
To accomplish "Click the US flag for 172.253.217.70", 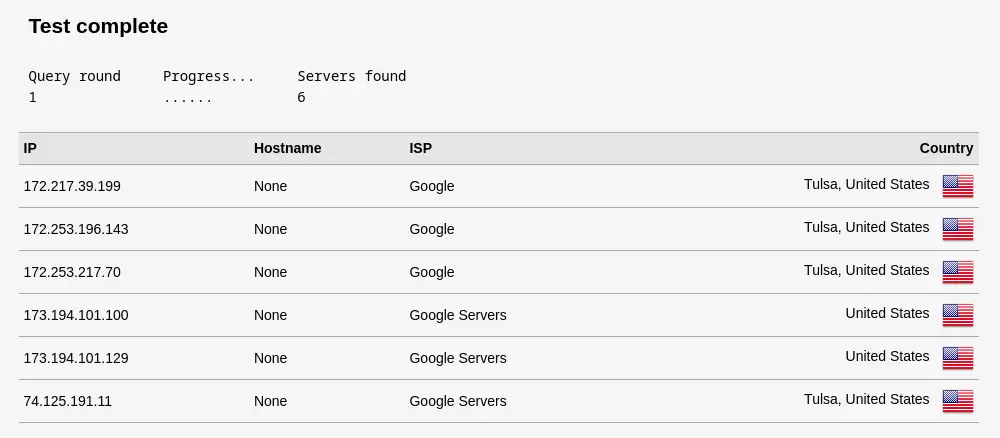I will coord(957,272).
